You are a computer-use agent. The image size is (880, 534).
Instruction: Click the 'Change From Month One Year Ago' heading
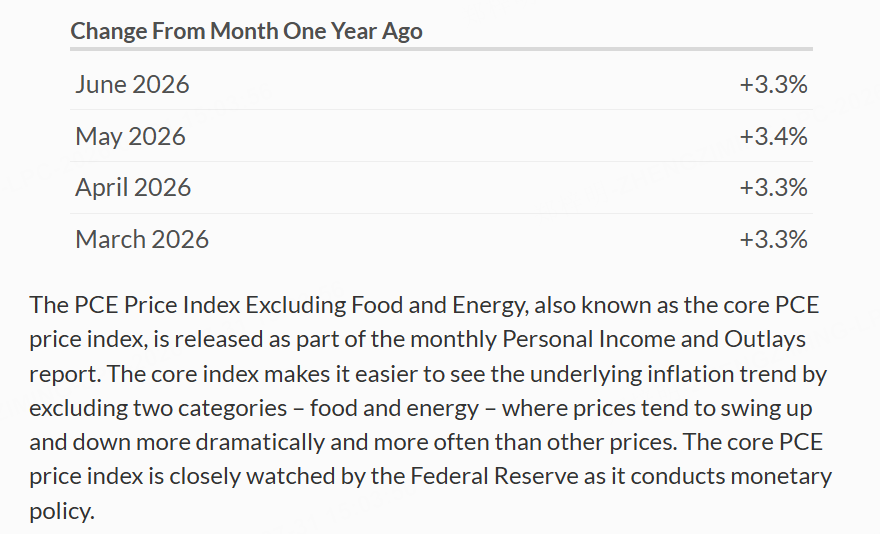[x=246, y=31]
